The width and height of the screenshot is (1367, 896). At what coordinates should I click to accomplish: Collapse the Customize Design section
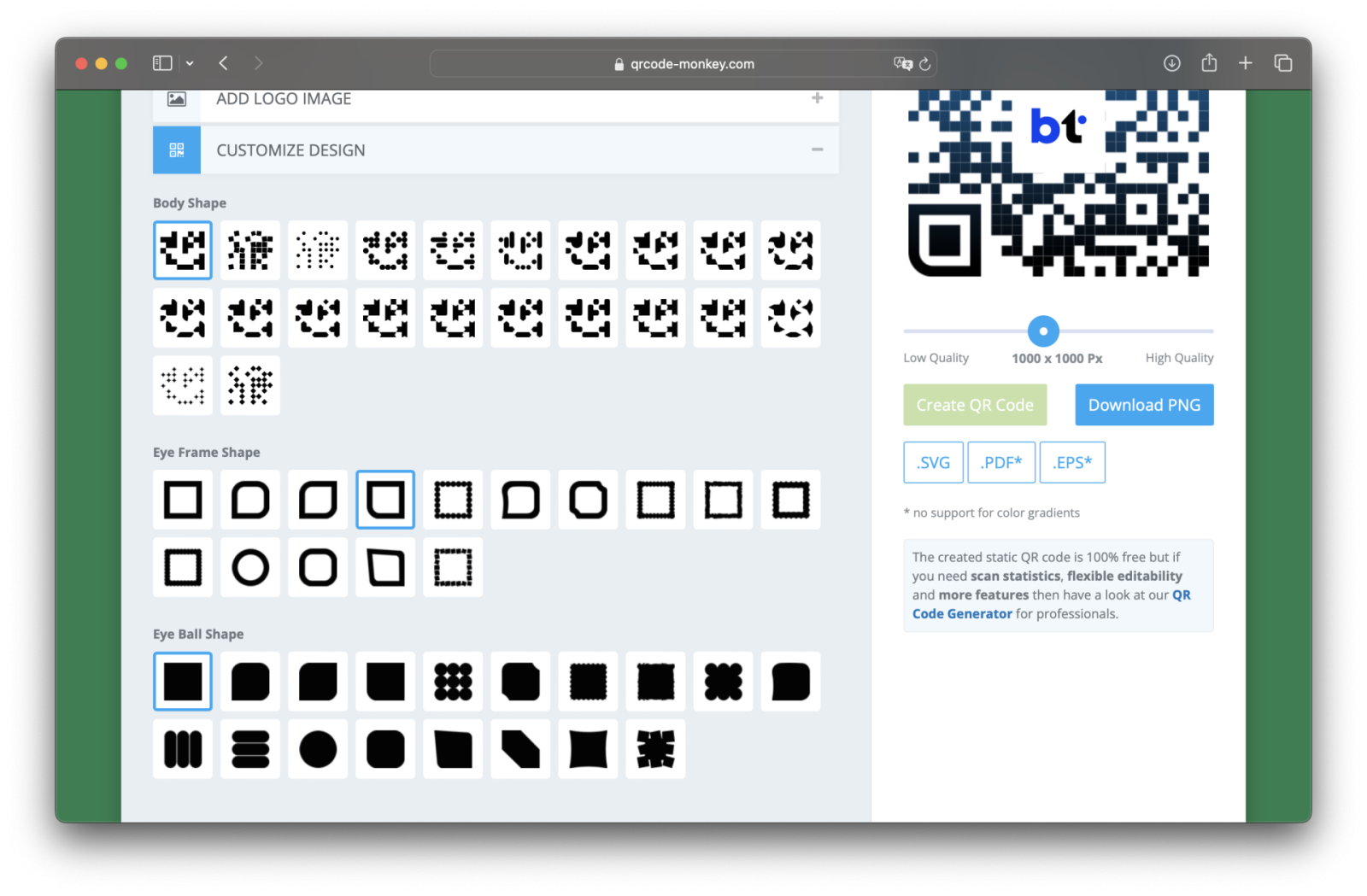(x=817, y=149)
